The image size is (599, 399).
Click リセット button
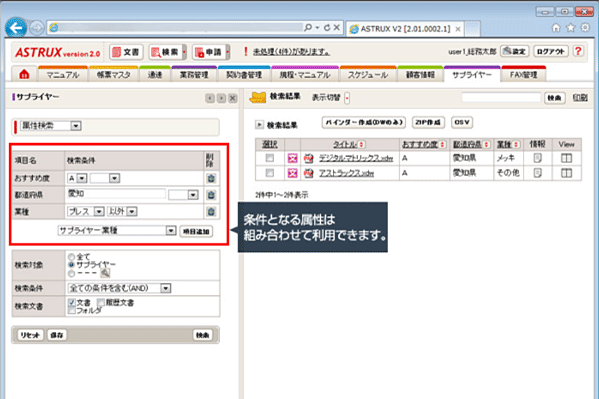tap(30, 335)
